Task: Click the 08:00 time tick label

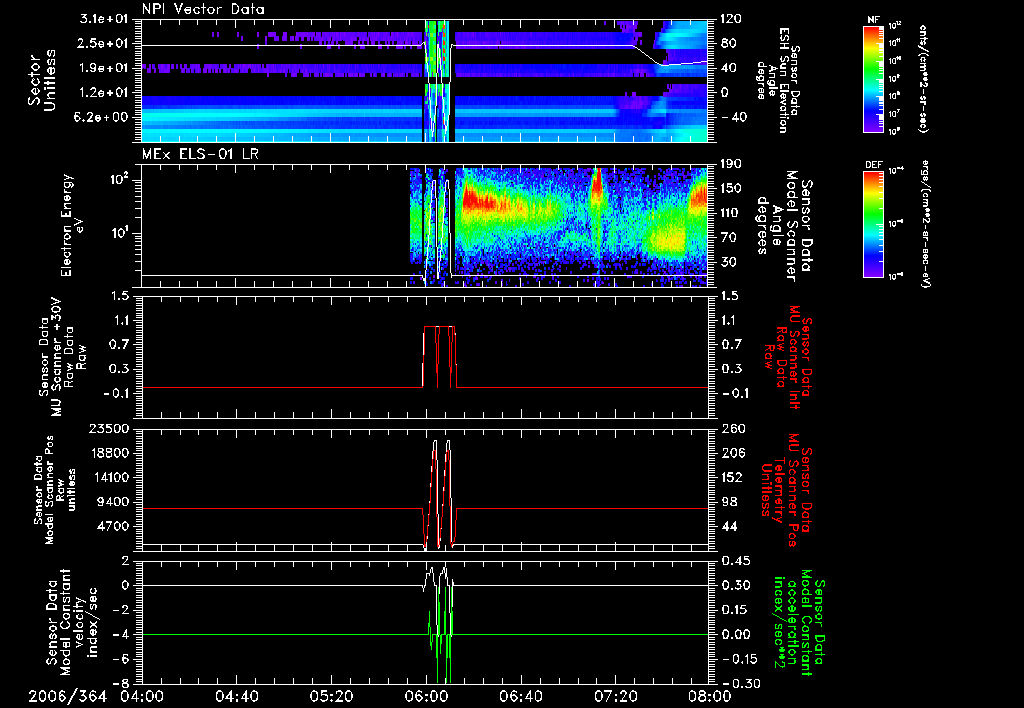Action: point(708,696)
